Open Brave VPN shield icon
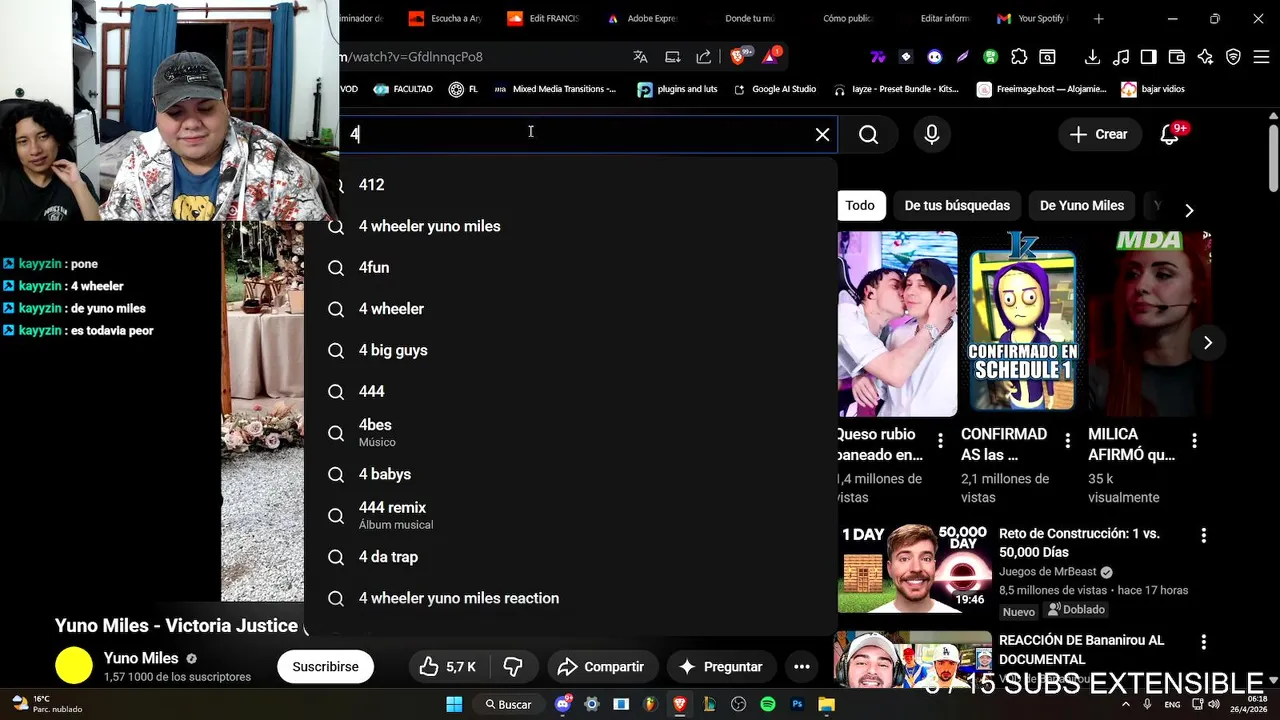 [1233, 57]
